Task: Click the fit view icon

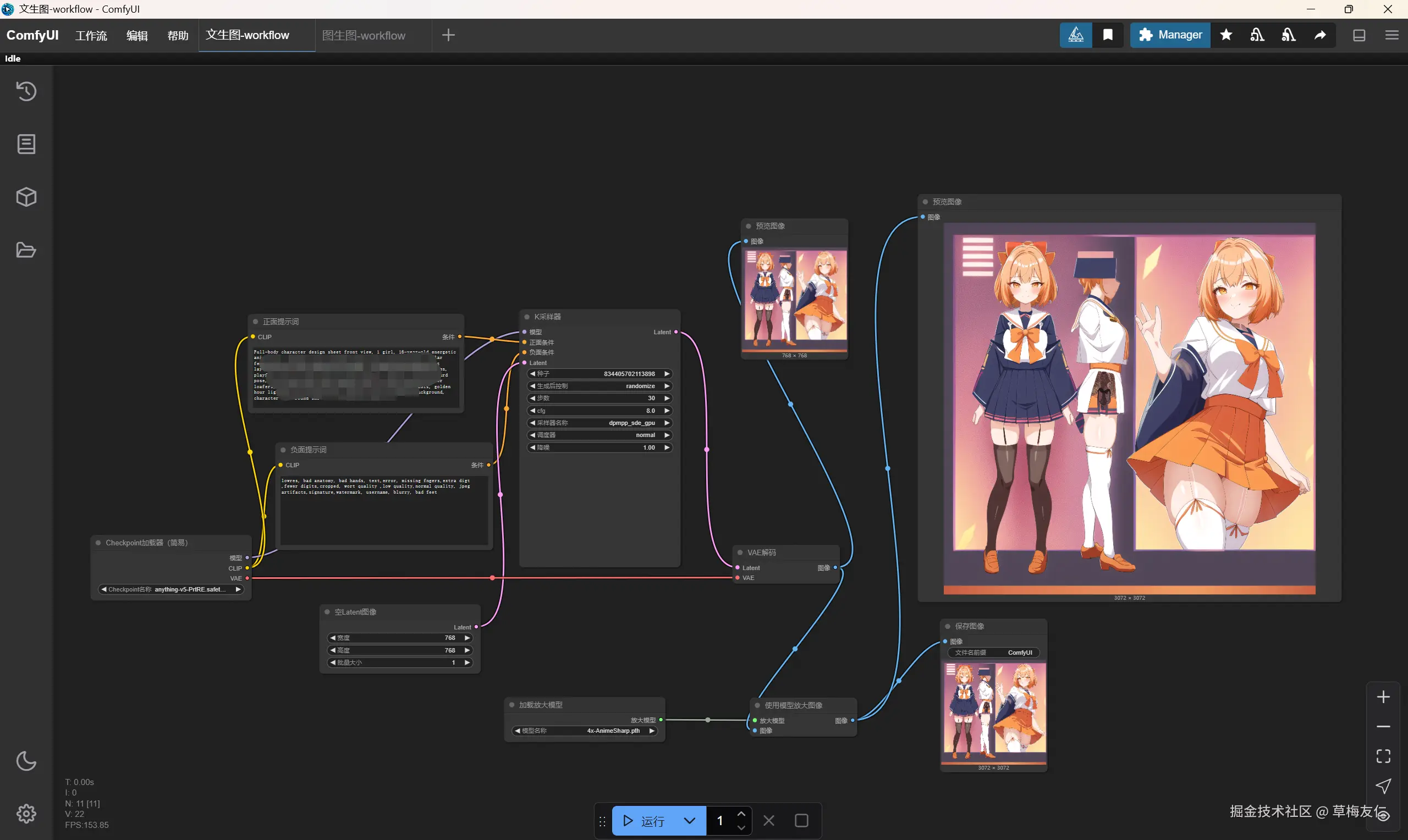Action: coord(1383,756)
